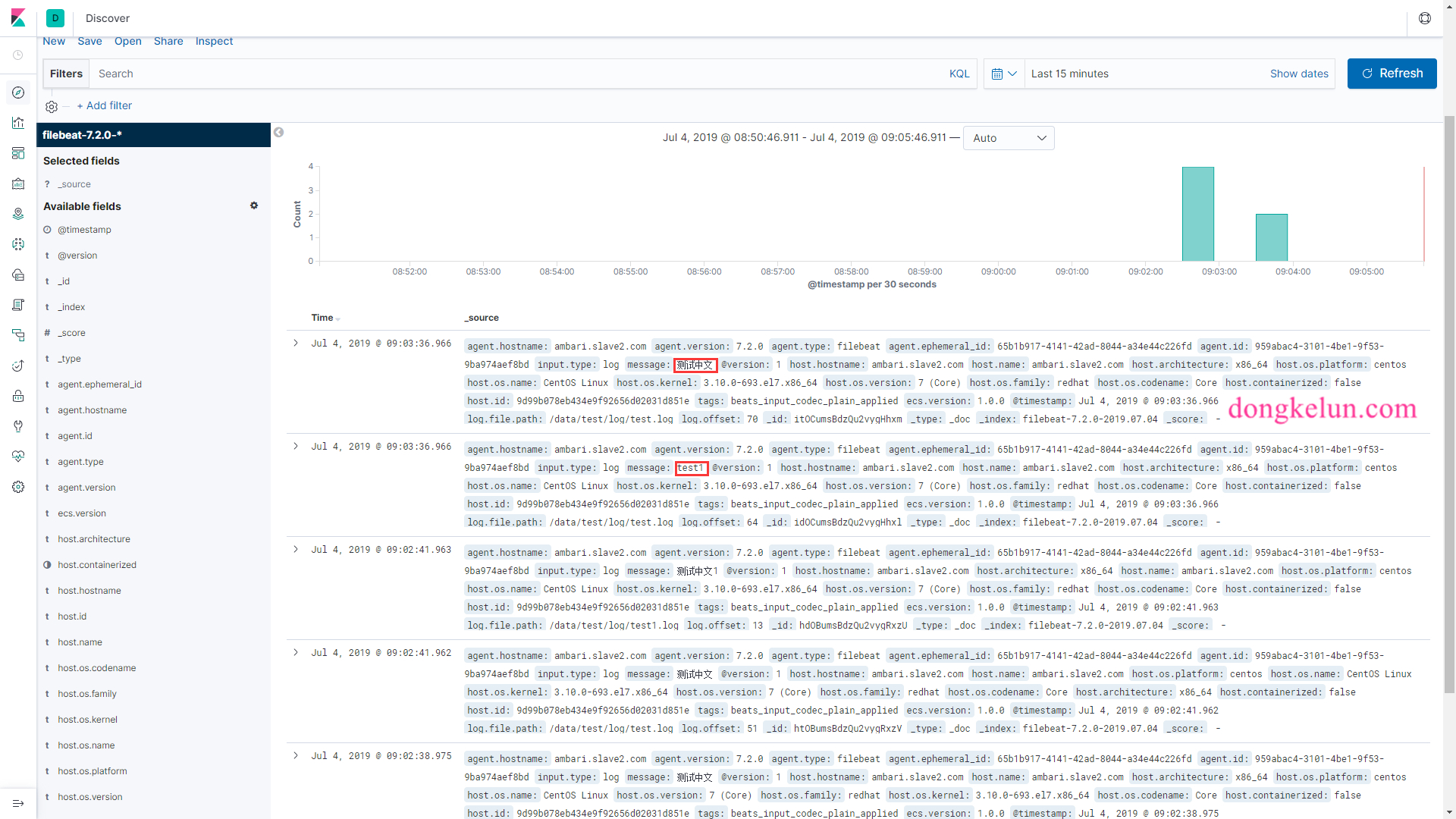
Task: Open Logs icon in side nav
Action: pyautogui.click(x=18, y=305)
